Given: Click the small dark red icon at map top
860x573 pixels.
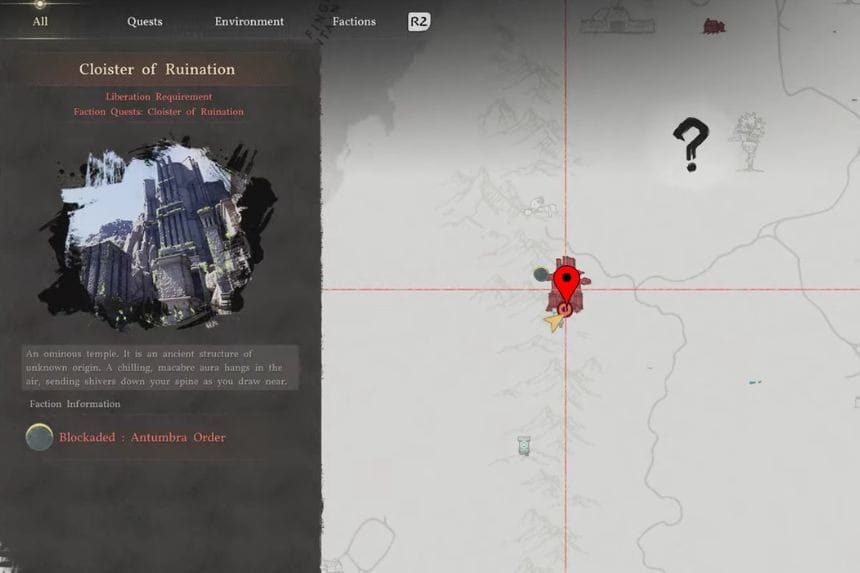Looking at the screenshot, I should point(713,26).
